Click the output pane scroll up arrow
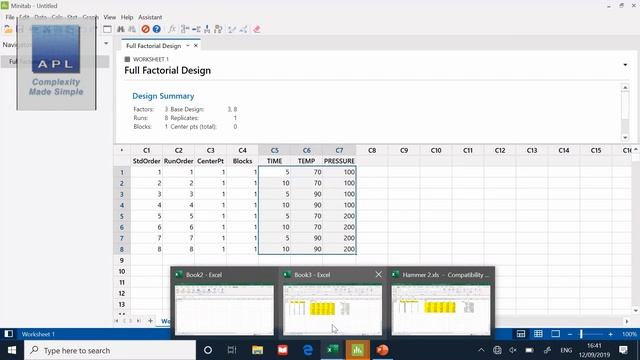 (625, 87)
